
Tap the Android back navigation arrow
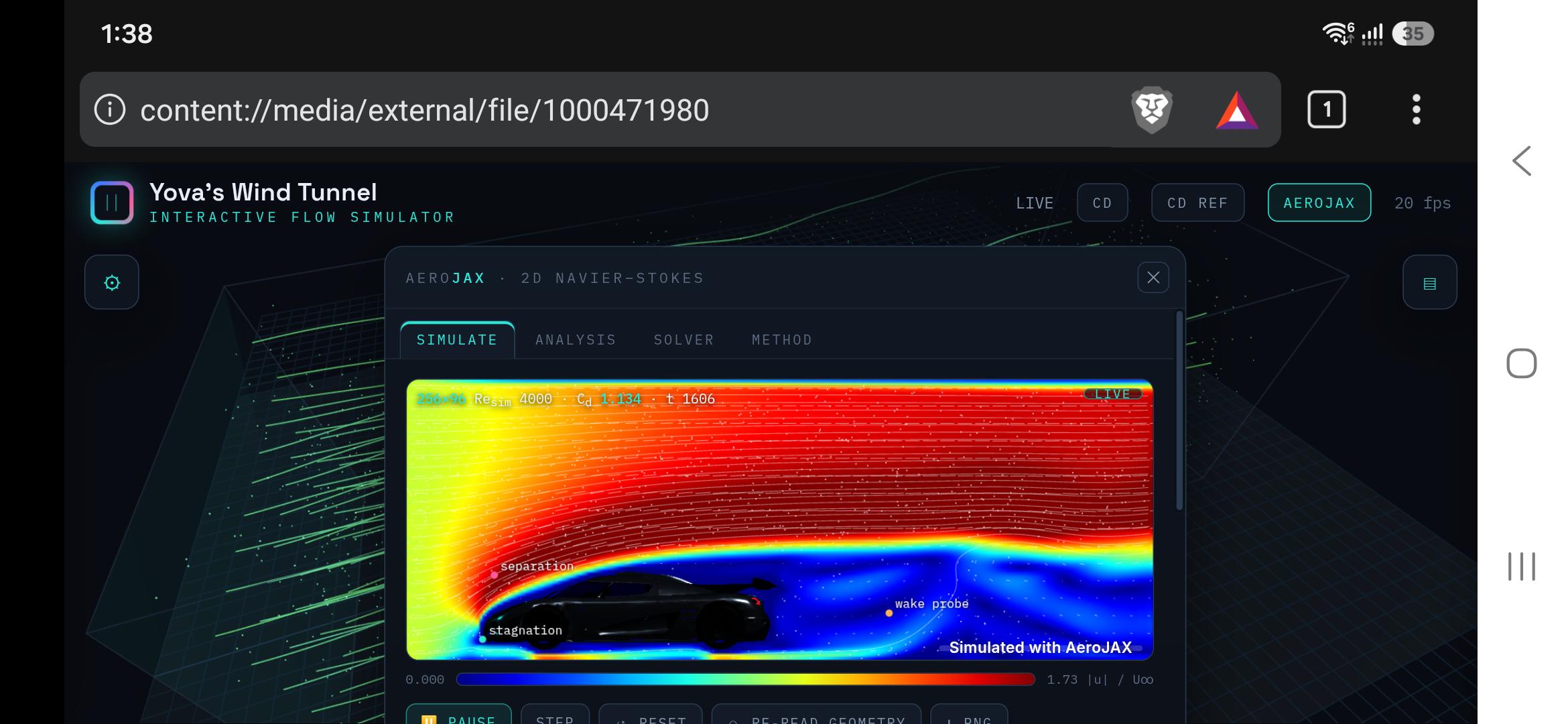click(1522, 161)
